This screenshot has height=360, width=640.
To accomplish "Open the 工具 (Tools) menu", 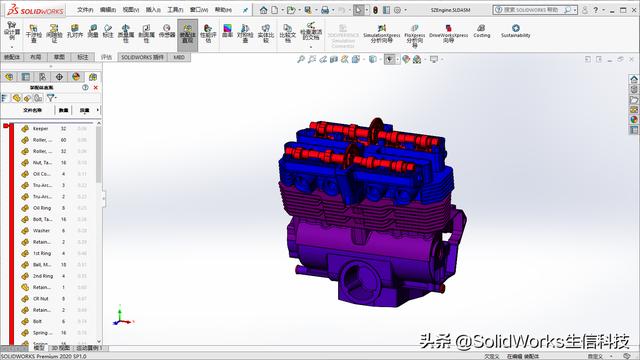I will point(175,10).
